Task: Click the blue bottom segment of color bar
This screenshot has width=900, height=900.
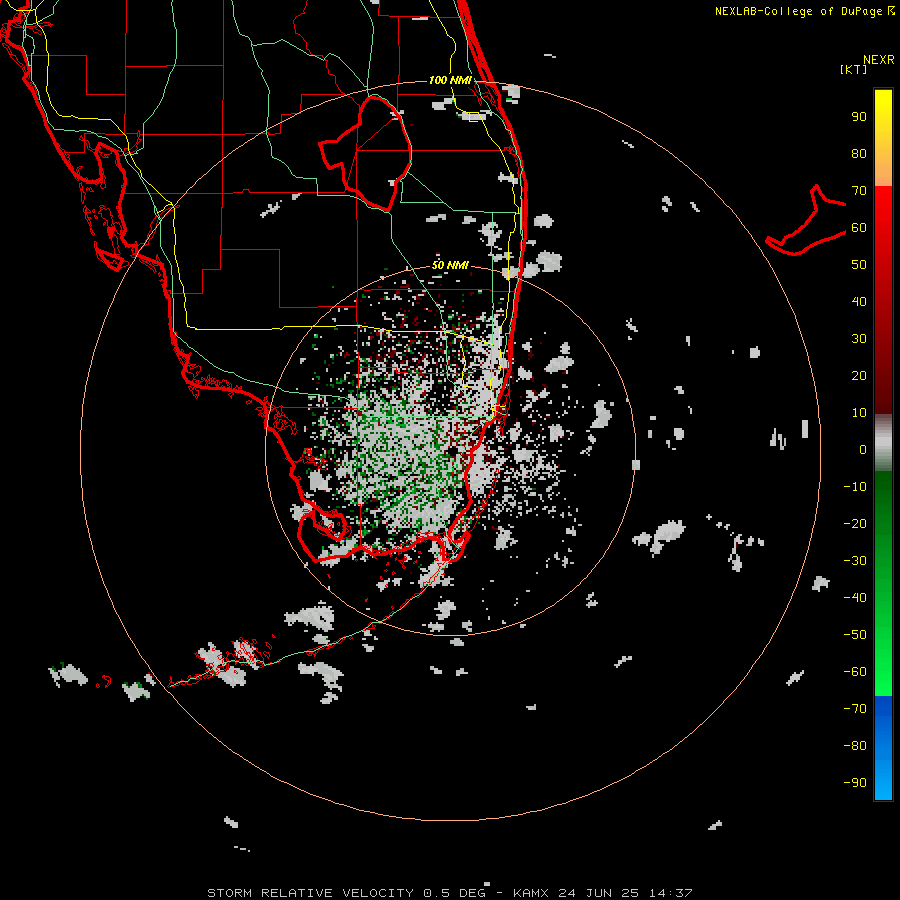Action: [883, 748]
